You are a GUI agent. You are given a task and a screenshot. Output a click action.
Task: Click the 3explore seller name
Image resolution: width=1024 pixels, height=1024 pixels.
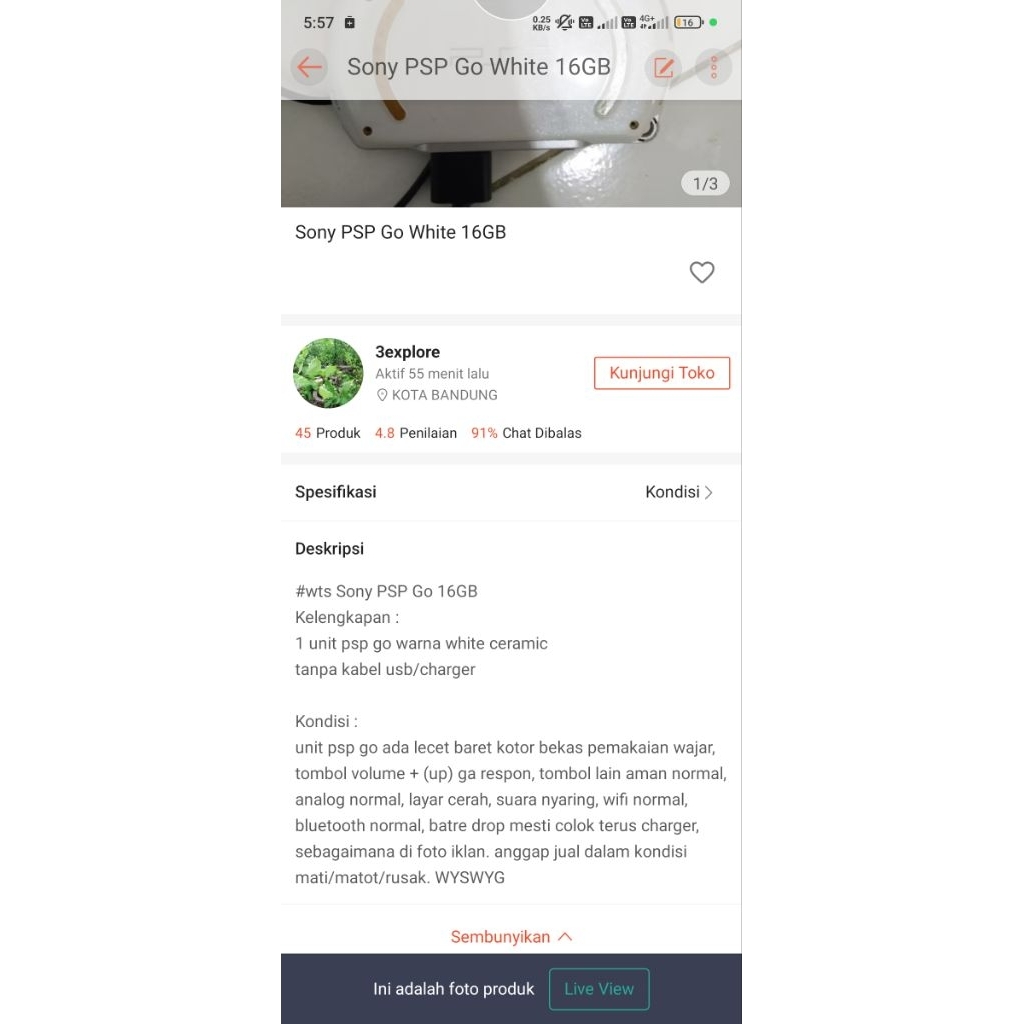click(407, 352)
